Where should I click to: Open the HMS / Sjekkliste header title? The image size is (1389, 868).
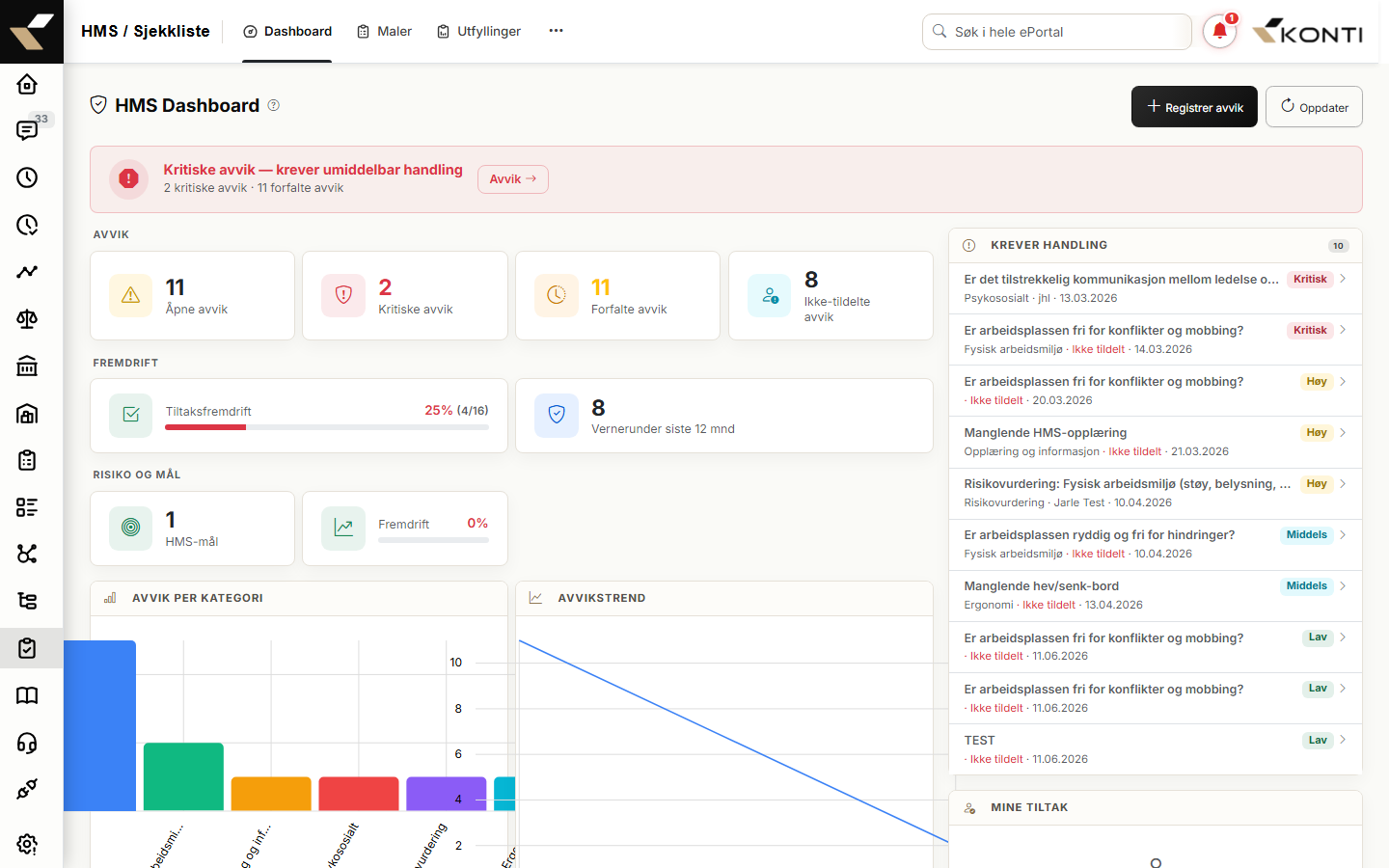[146, 31]
